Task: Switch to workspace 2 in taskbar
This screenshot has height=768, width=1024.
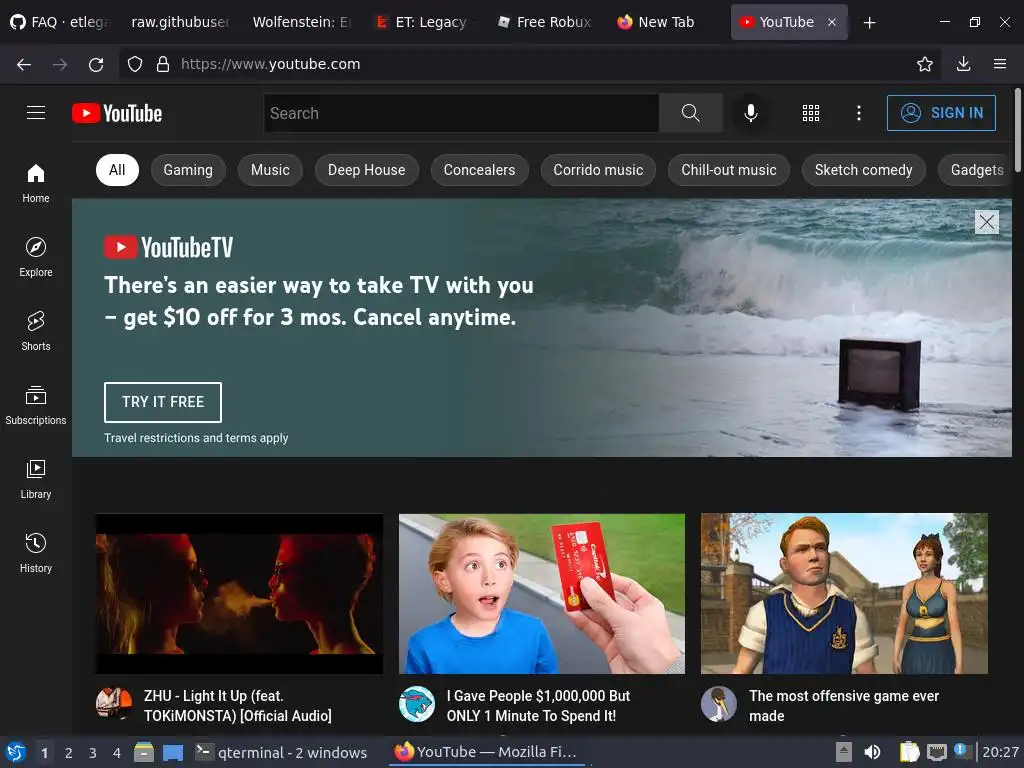Action: [69, 753]
